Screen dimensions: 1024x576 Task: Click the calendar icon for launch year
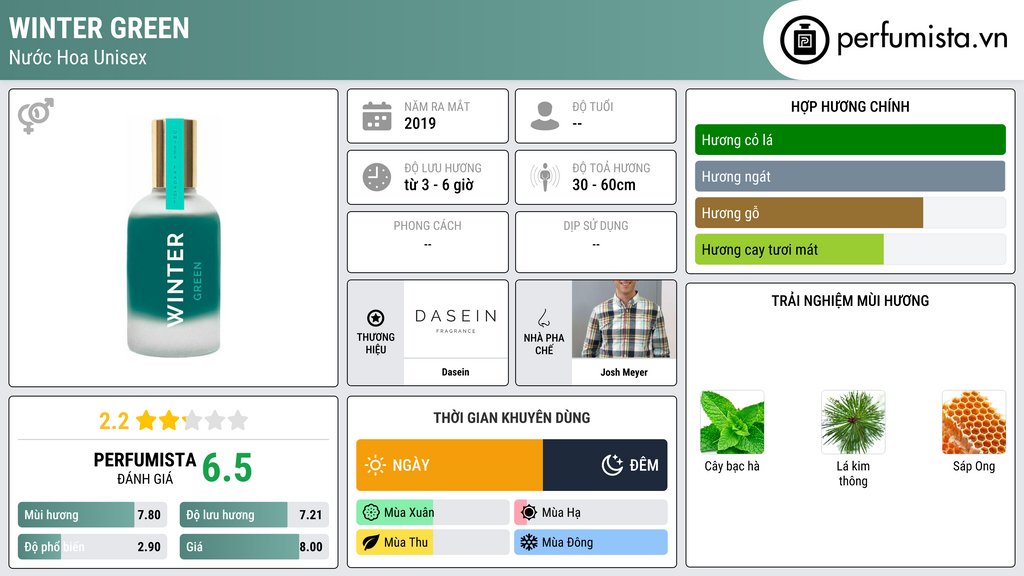pyautogui.click(x=377, y=116)
